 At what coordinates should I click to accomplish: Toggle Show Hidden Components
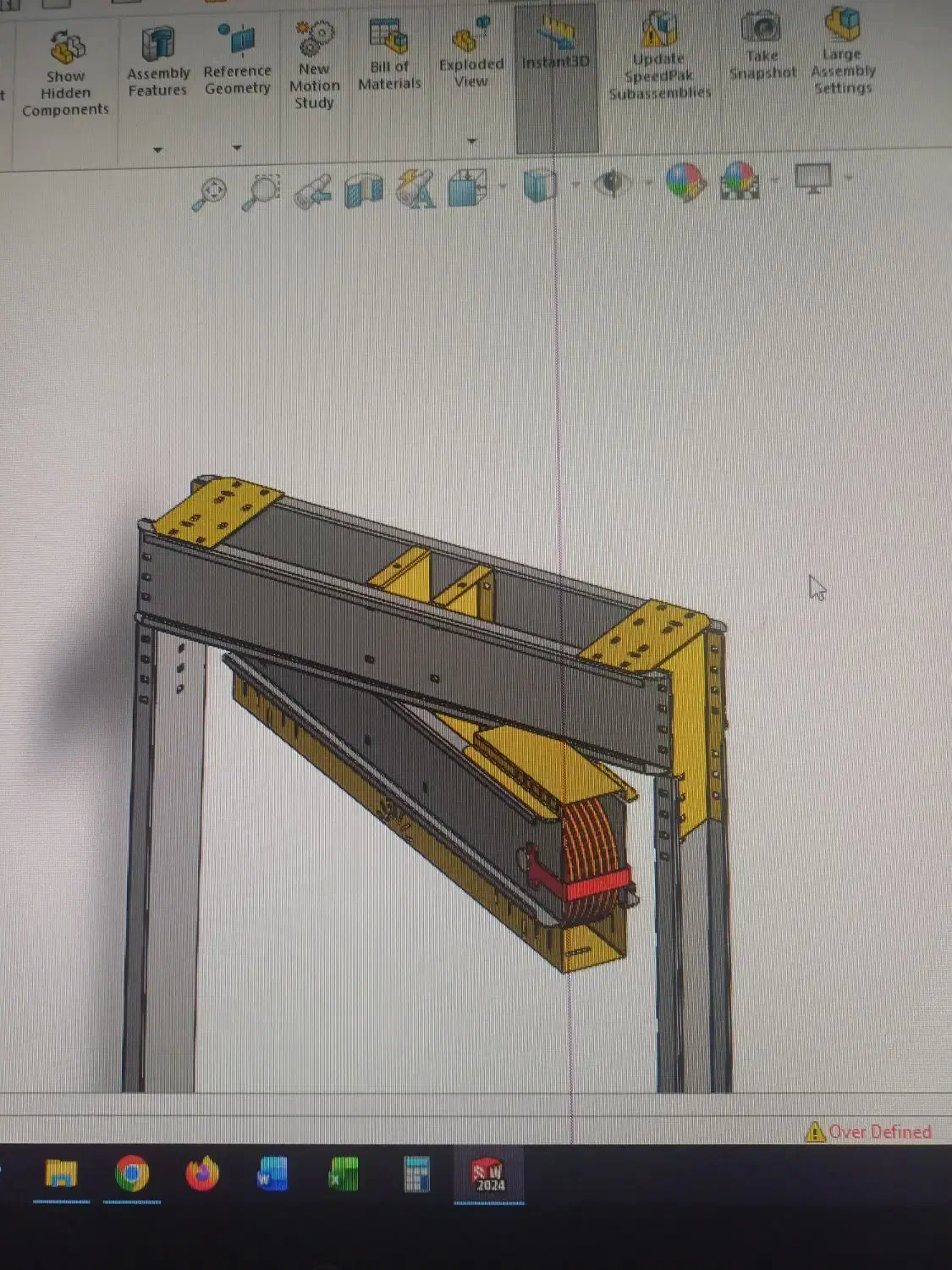64,63
